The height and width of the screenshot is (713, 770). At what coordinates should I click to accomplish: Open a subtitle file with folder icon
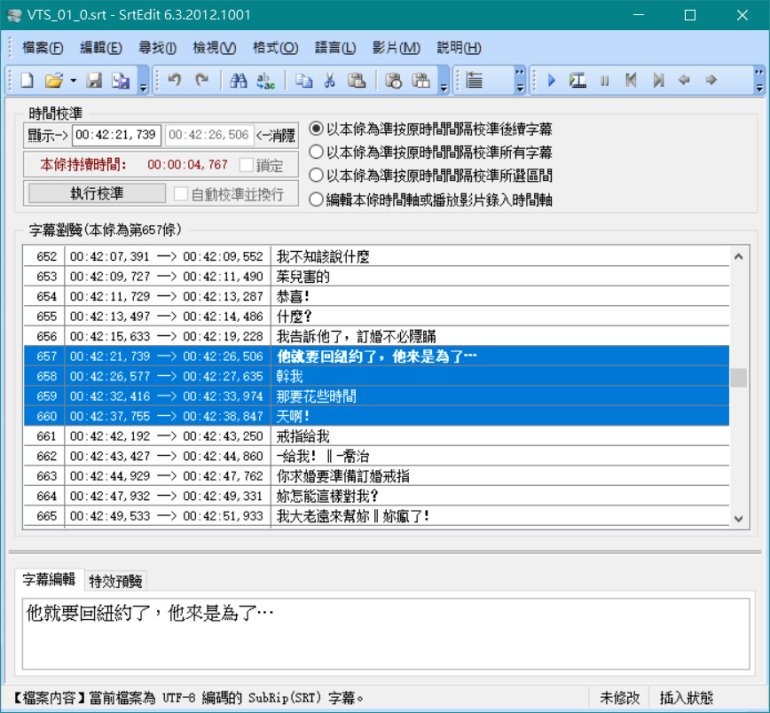click(x=54, y=80)
